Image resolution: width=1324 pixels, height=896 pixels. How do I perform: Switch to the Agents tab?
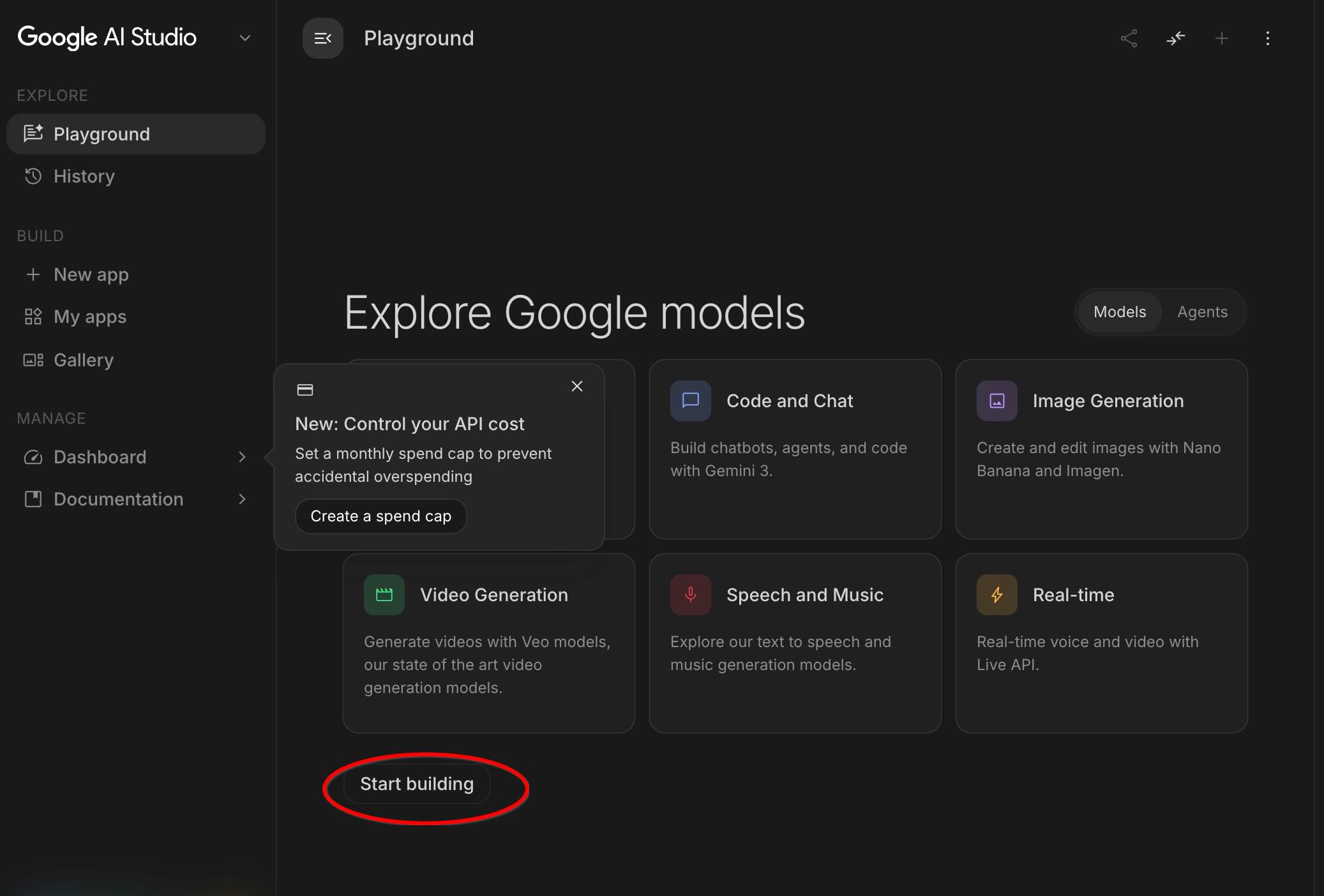click(x=1203, y=312)
